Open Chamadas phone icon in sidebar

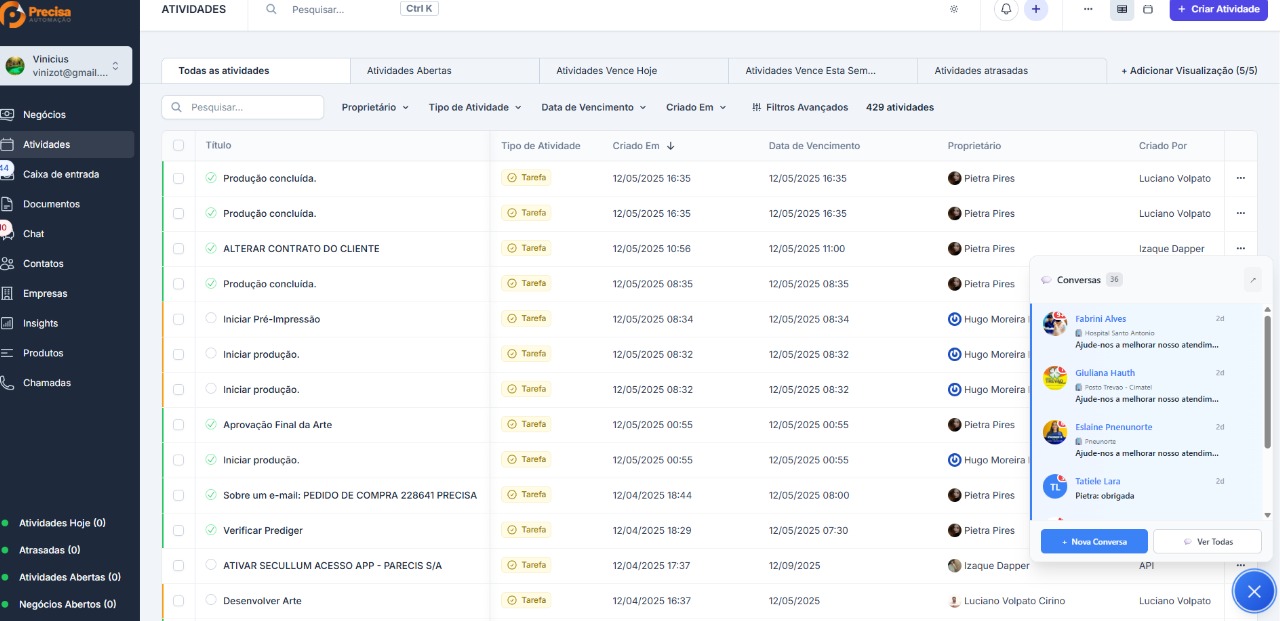(8, 383)
